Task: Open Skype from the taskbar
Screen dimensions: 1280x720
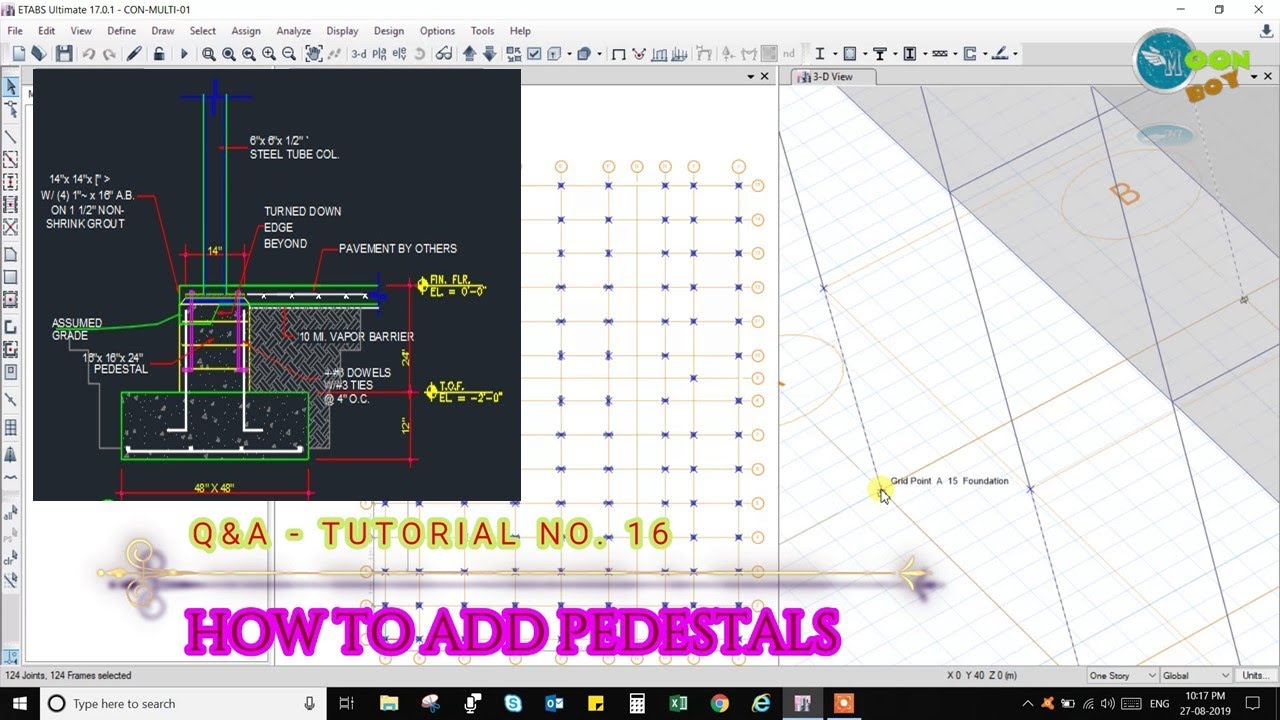Action: click(x=512, y=704)
